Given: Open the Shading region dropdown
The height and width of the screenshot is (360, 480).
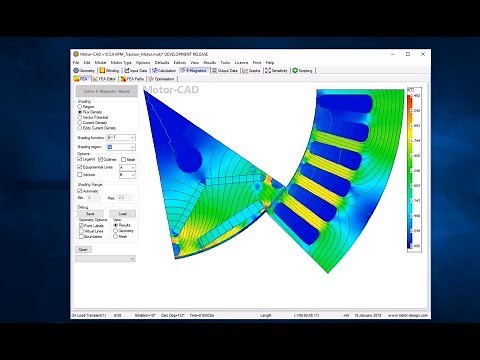Looking at the screenshot, I should [x=121, y=147].
